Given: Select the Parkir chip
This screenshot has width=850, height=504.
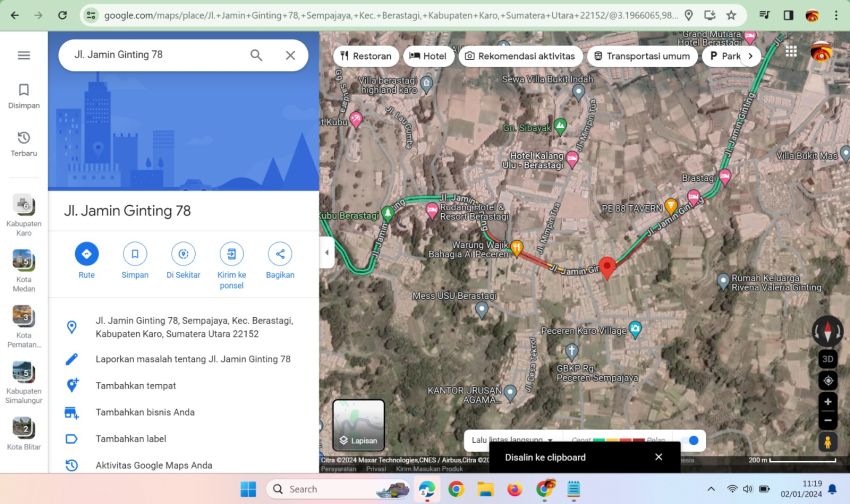Looking at the screenshot, I should pyautogui.click(x=723, y=56).
